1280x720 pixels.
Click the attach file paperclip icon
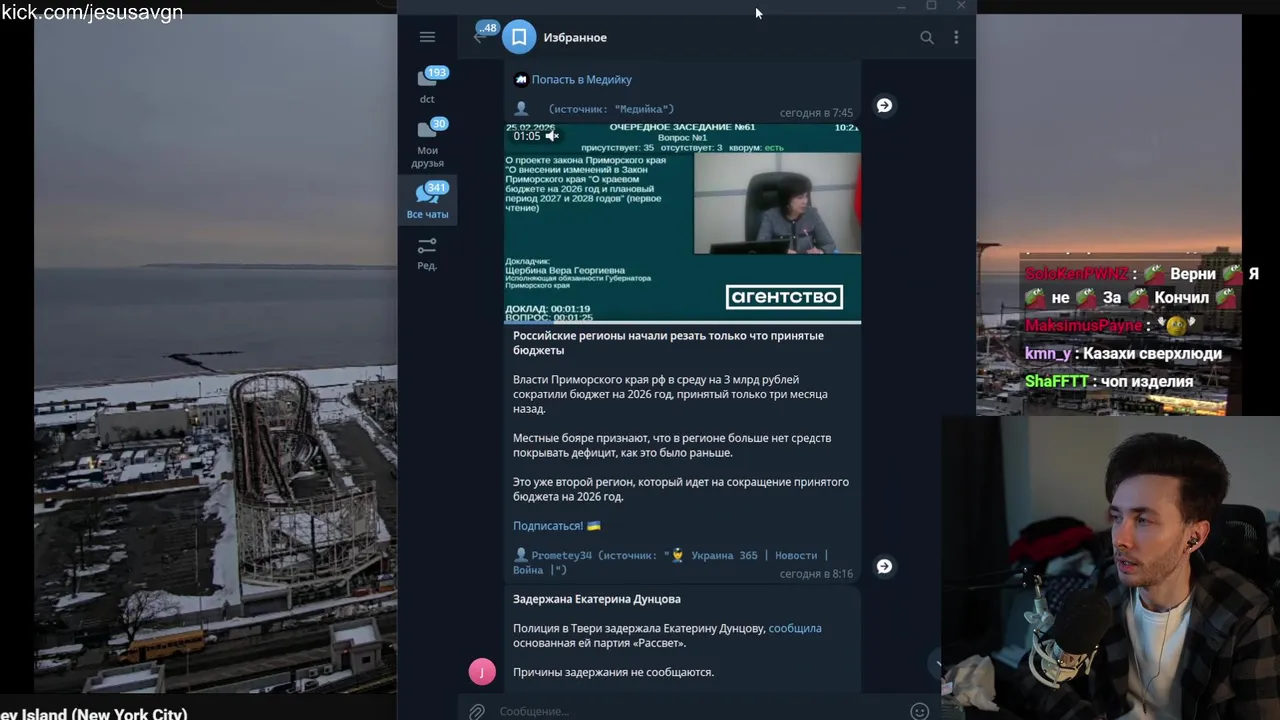477,711
